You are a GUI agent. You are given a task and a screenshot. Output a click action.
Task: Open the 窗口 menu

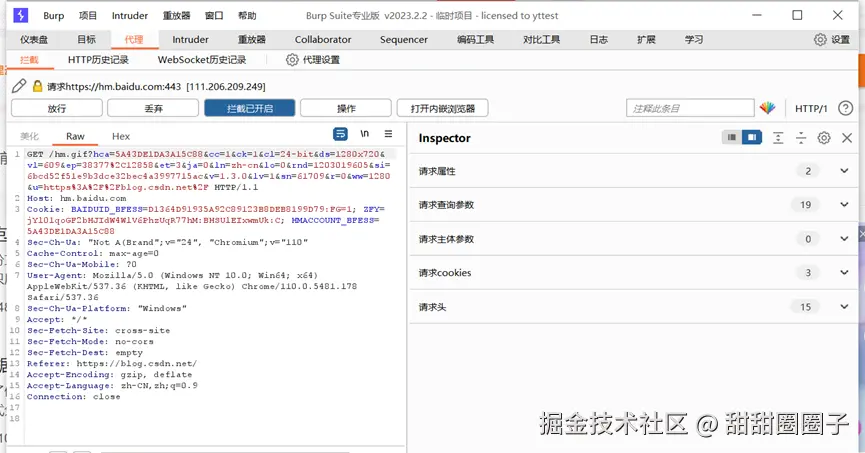(213, 15)
